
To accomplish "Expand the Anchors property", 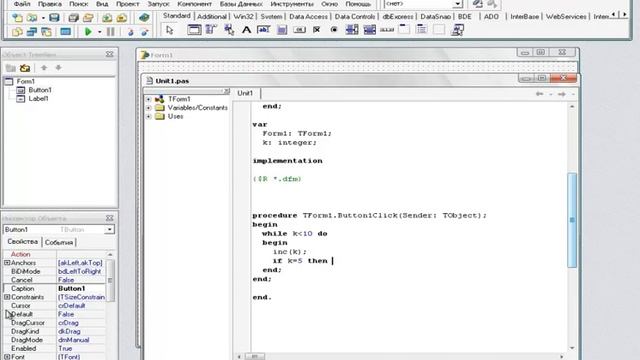I will (x=7, y=263).
